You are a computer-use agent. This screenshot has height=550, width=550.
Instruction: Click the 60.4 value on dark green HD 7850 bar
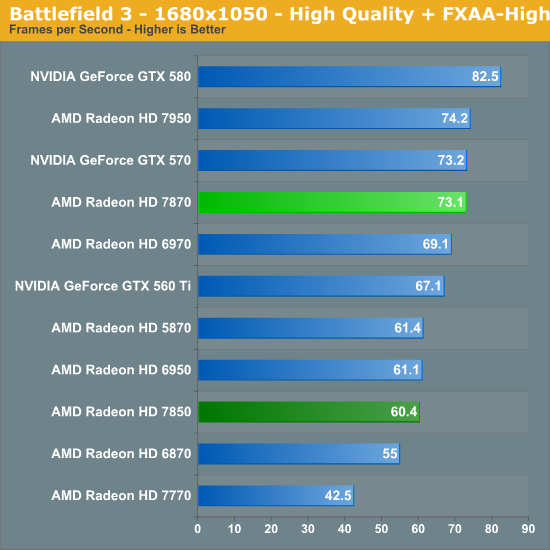(x=404, y=411)
